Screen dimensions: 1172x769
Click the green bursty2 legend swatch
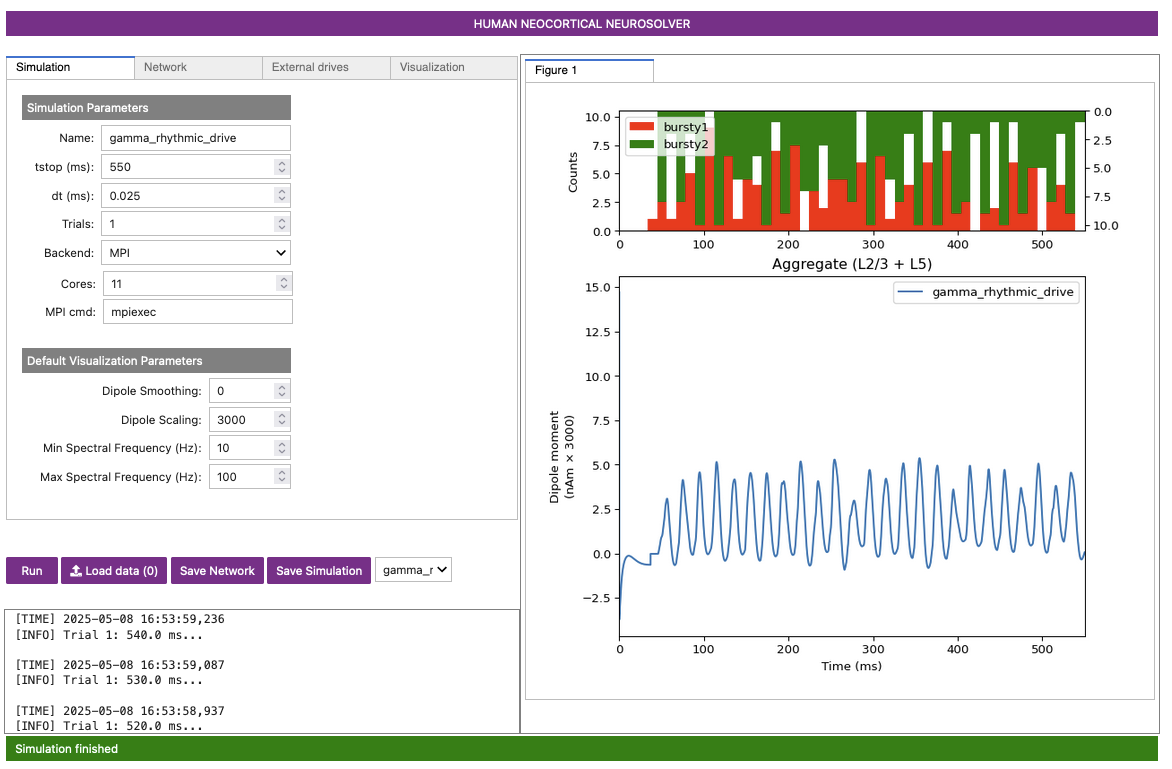642,144
